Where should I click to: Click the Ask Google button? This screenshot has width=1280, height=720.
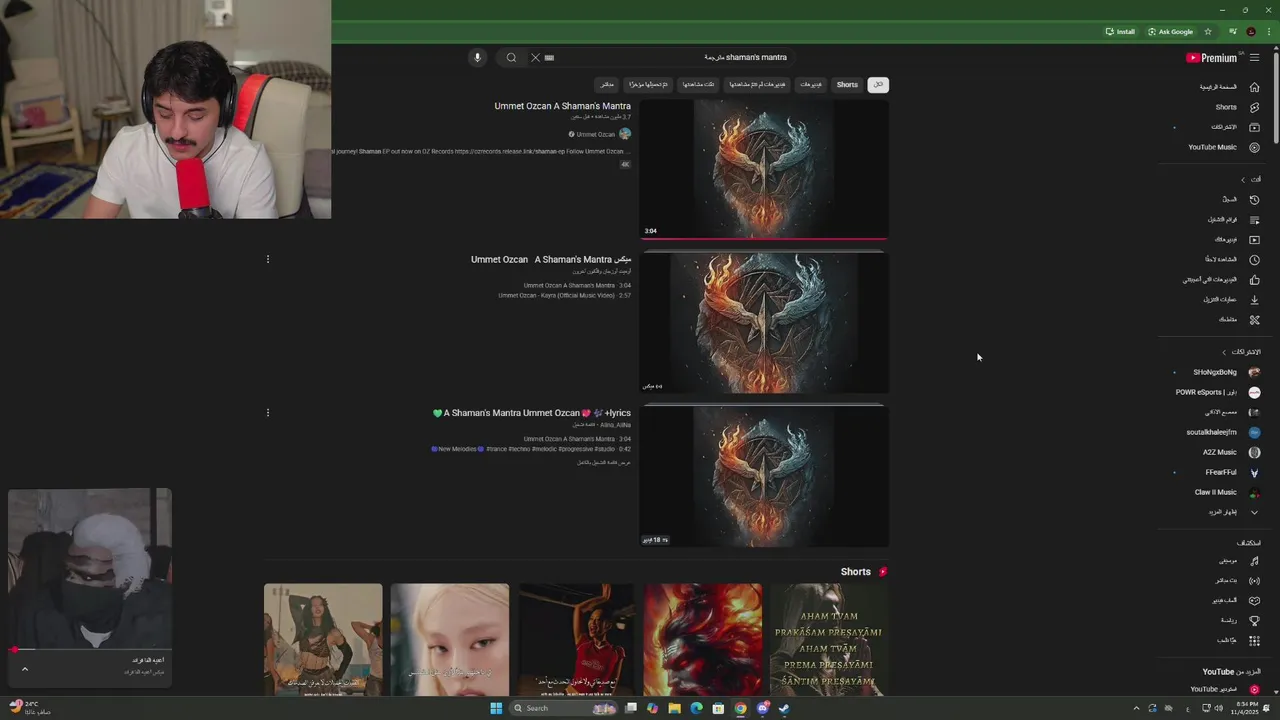click(1170, 31)
